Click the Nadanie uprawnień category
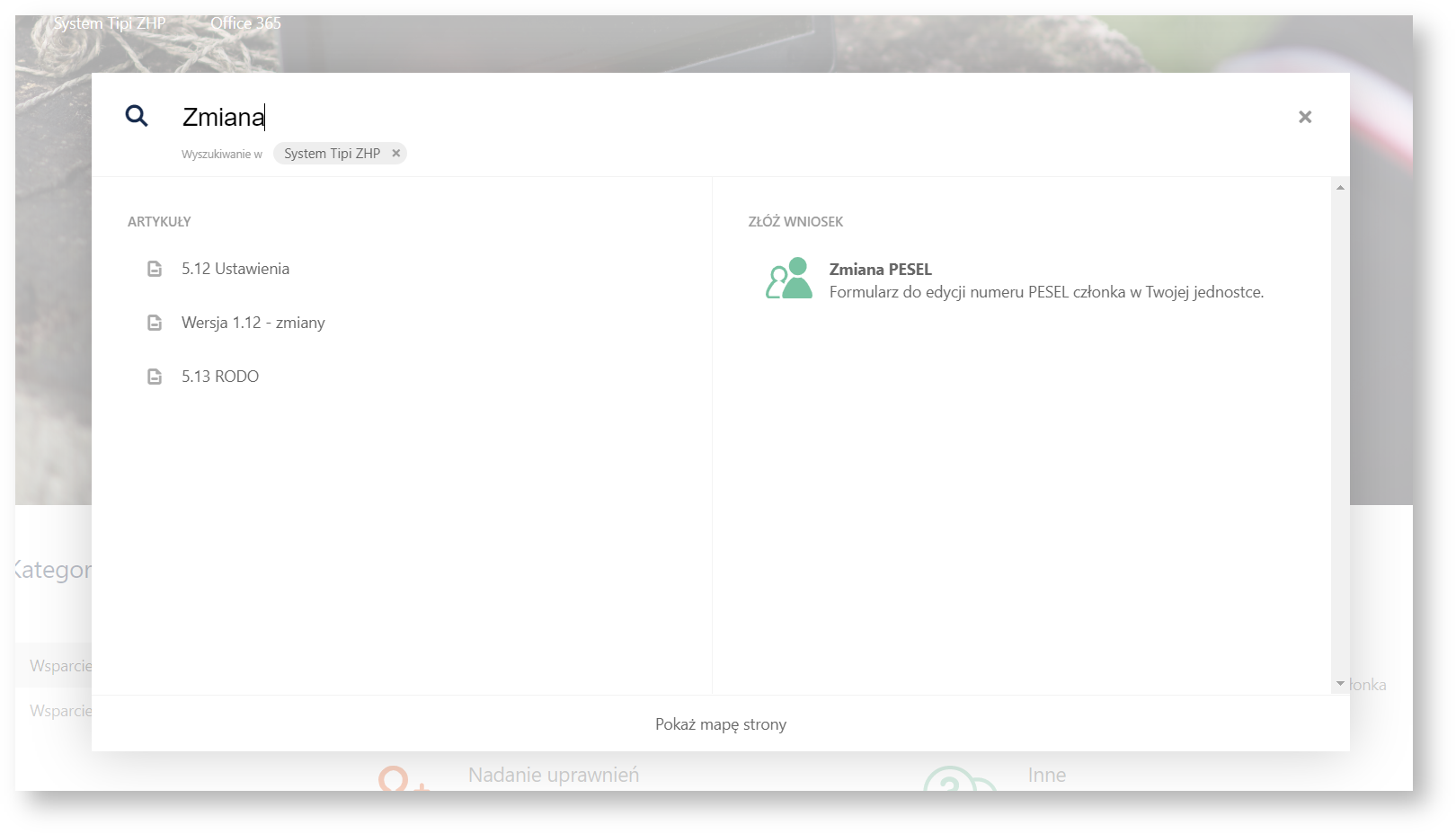1456x834 pixels. click(553, 775)
